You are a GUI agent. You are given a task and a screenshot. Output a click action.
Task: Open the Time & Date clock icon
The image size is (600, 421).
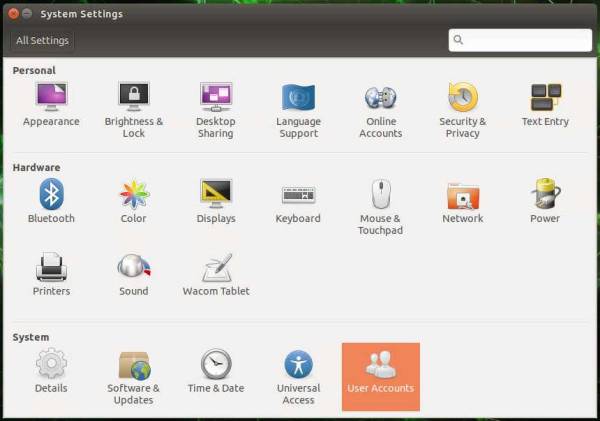[216, 364]
